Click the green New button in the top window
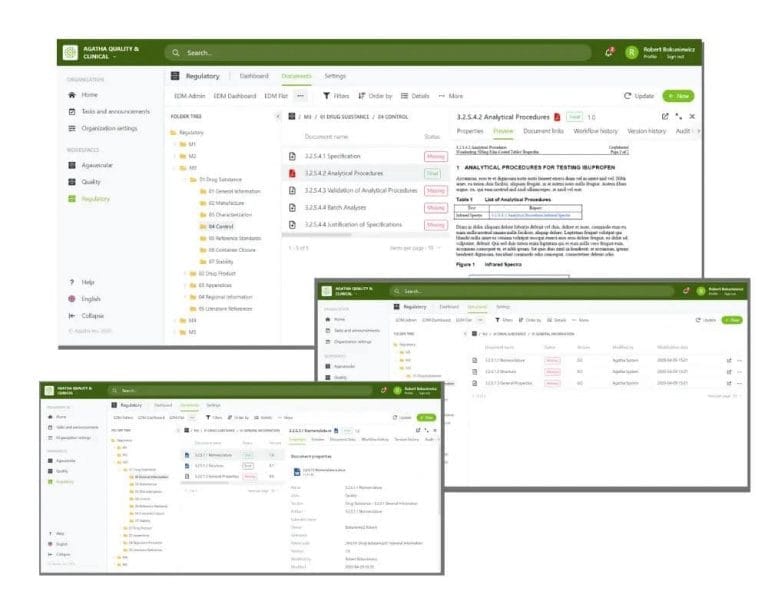The image size is (768, 614). pyautogui.click(x=678, y=96)
